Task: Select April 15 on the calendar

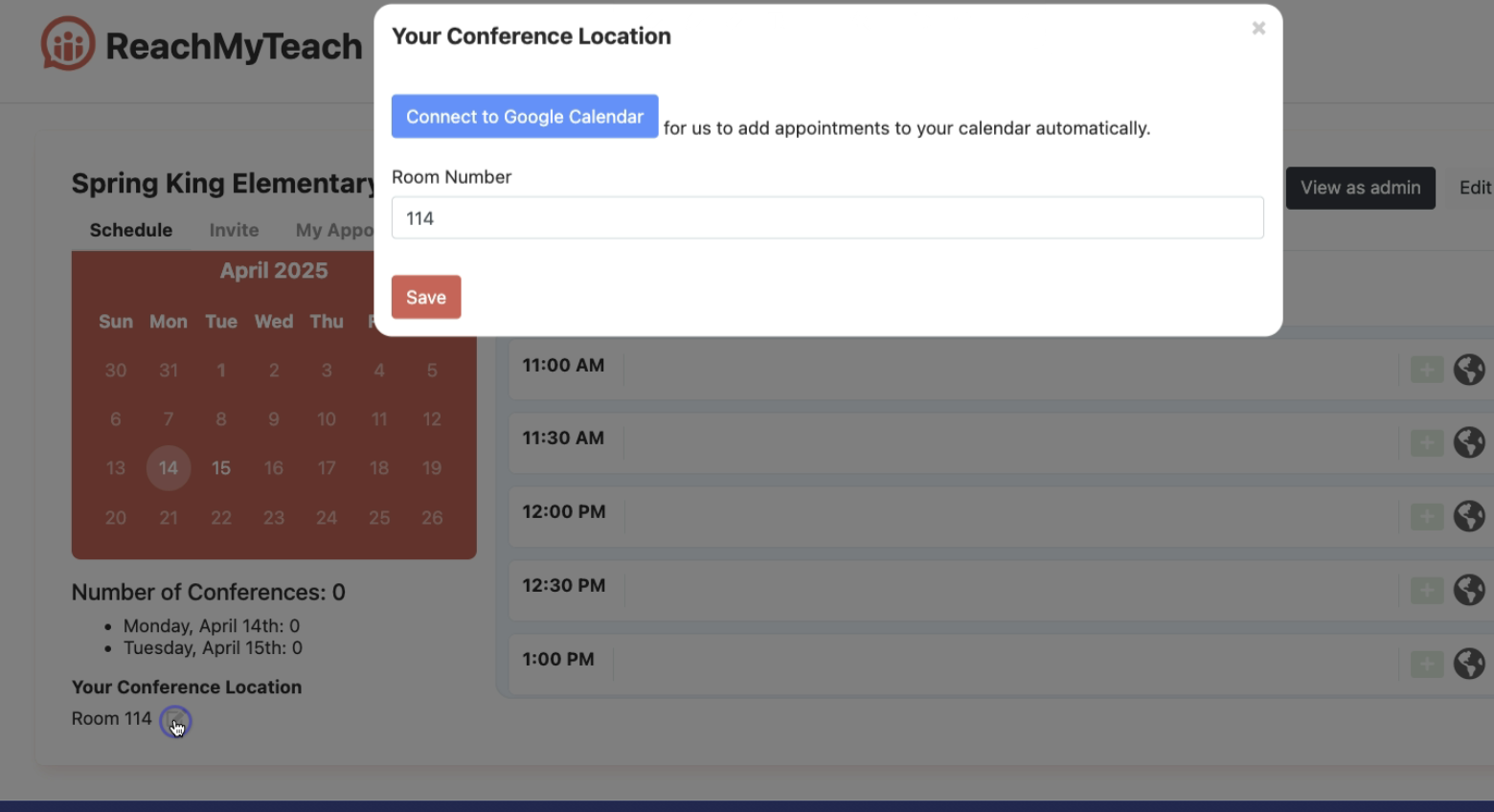Action: click(221, 468)
